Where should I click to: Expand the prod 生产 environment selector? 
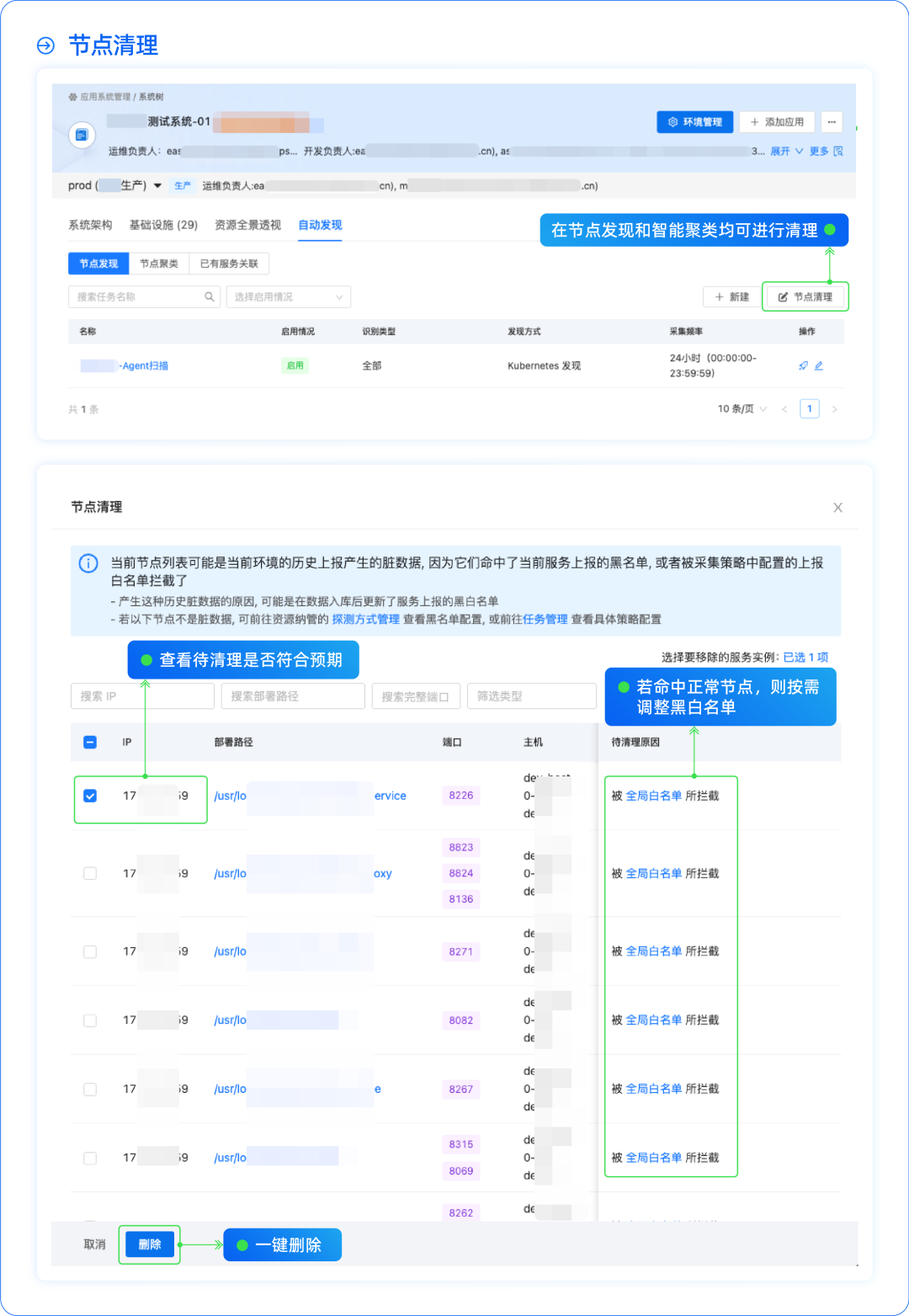pos(157,185)
